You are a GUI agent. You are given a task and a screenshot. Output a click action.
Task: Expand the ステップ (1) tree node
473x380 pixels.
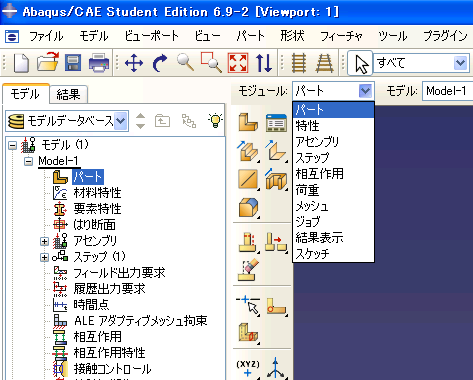[x=44, y=257]
